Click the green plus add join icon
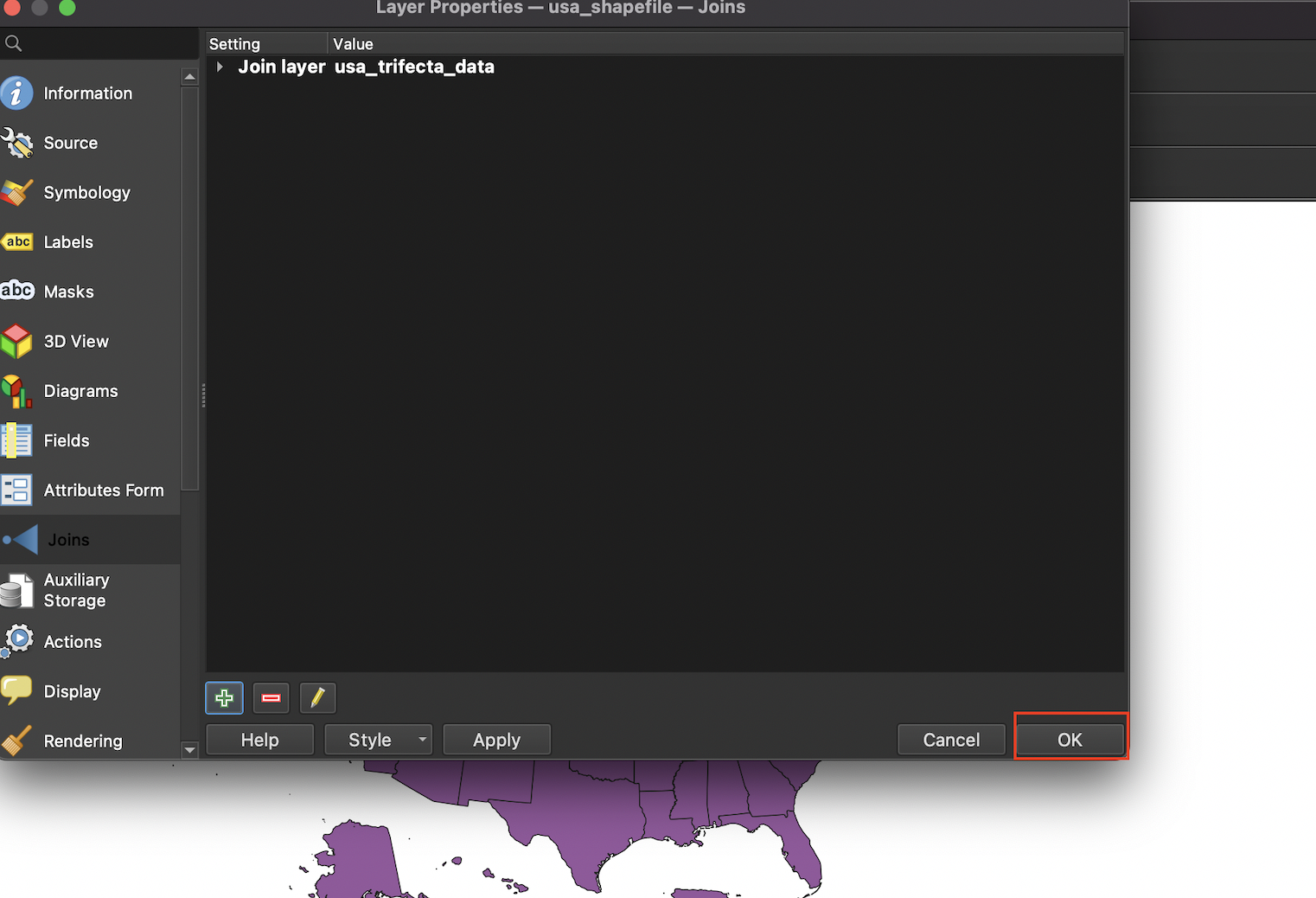Screen dimensions: 1316x898 pyautogui.click(x=224, y=697)
